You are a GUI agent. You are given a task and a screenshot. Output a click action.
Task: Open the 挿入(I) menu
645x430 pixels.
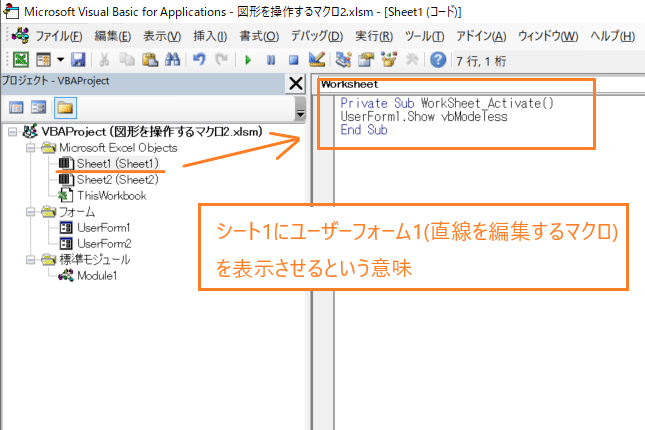pos(210,37)
